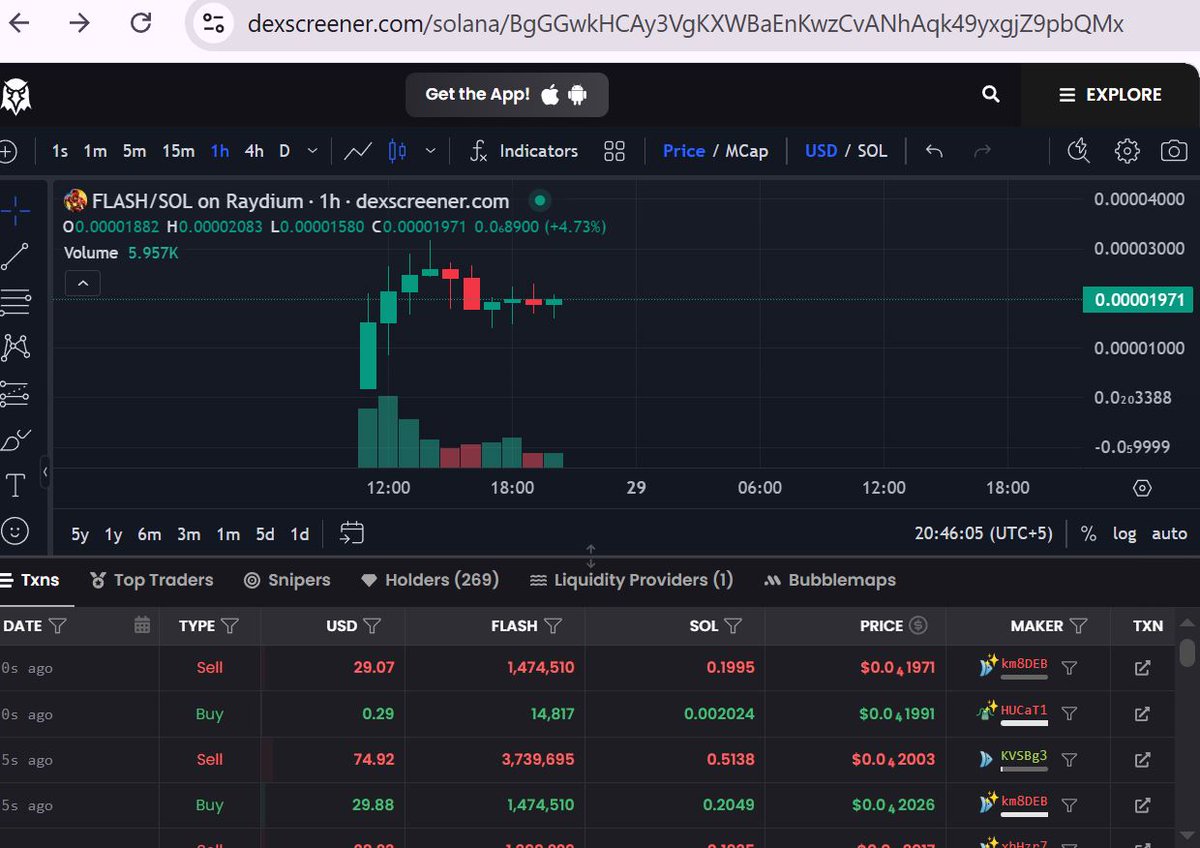This screenshot has width=1200, height=848.
Task: Collapse the drawing toolbar arrow
Action: pyautogui.click(x=45, y=471)
